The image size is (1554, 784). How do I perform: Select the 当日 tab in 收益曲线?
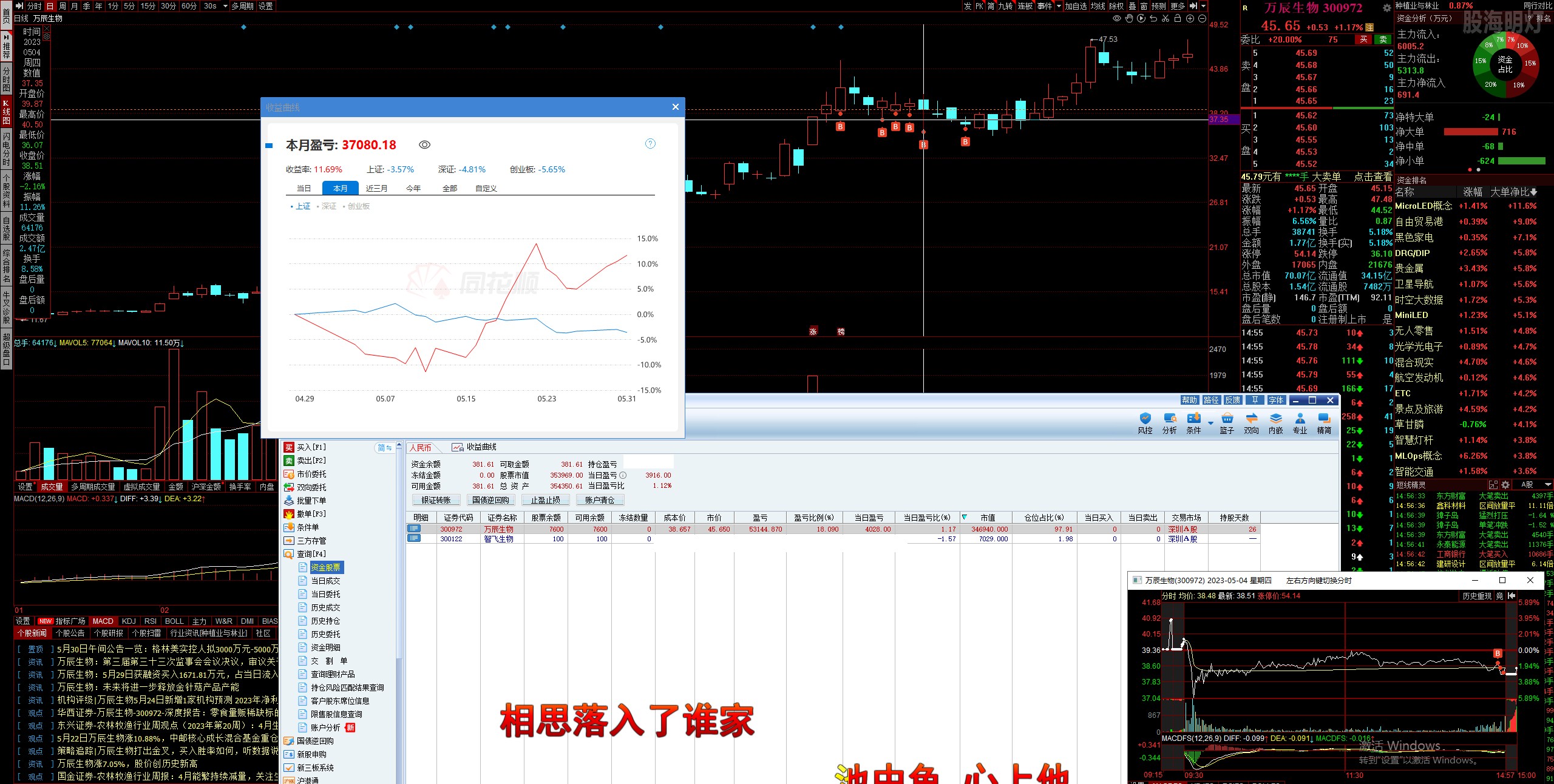click(304, 189)
